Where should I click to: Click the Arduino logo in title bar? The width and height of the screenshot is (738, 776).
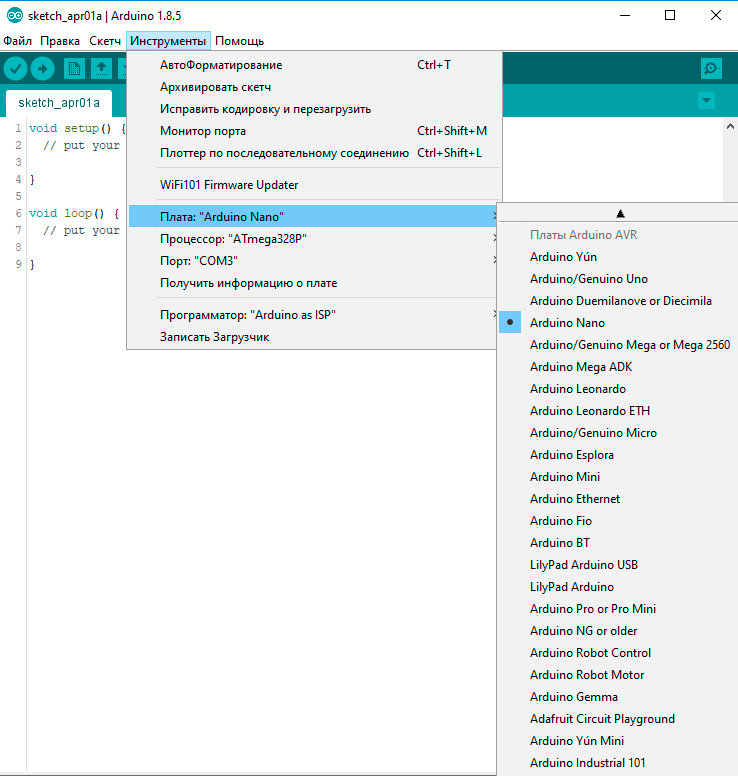tap(14, 15)
